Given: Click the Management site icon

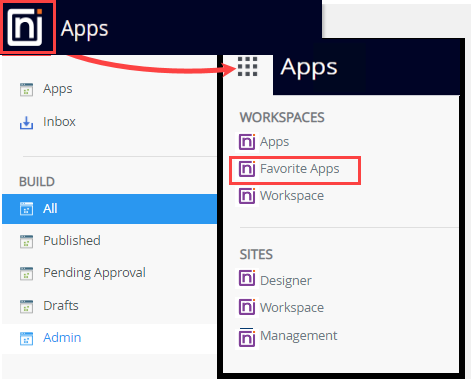Looking at the screenshot, I should click(247, 337).
